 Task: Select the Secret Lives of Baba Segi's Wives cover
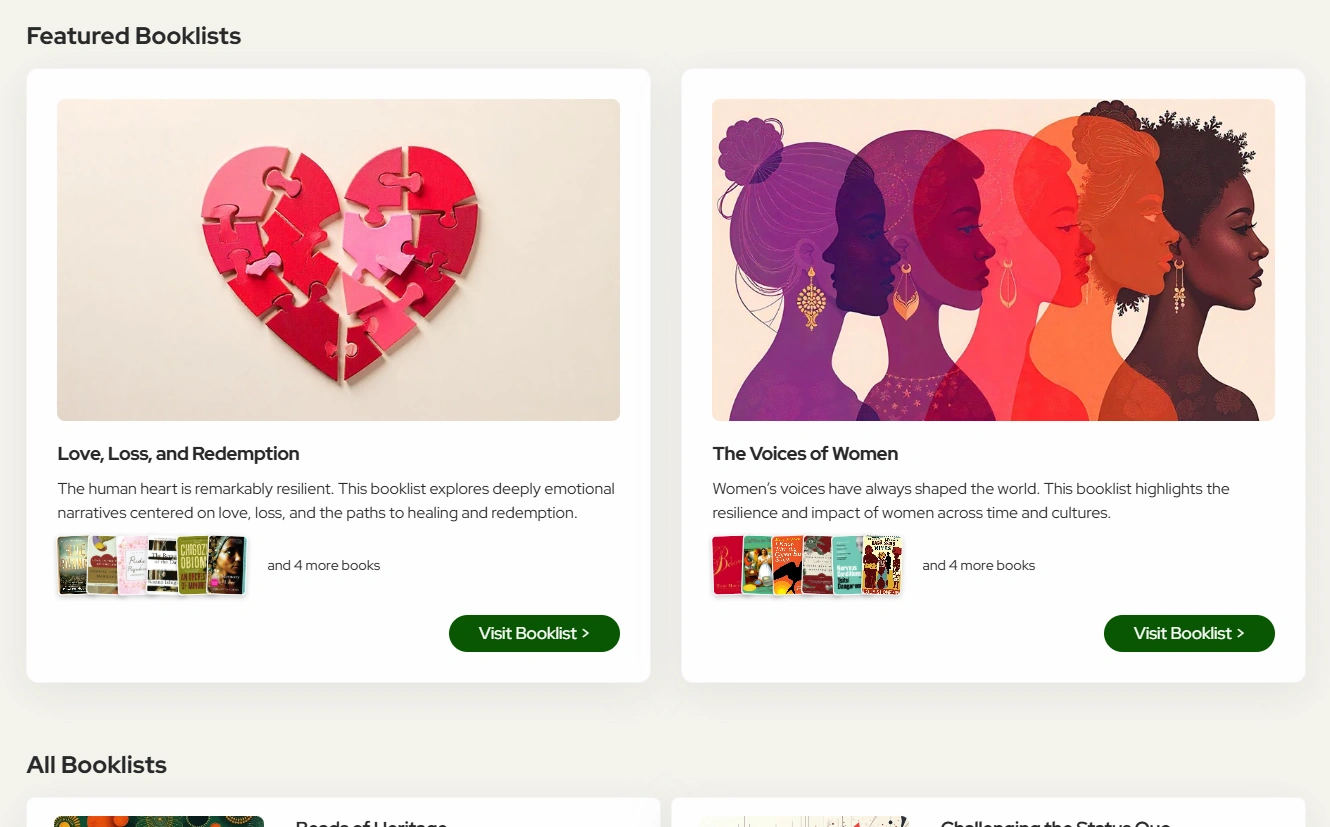883,565
